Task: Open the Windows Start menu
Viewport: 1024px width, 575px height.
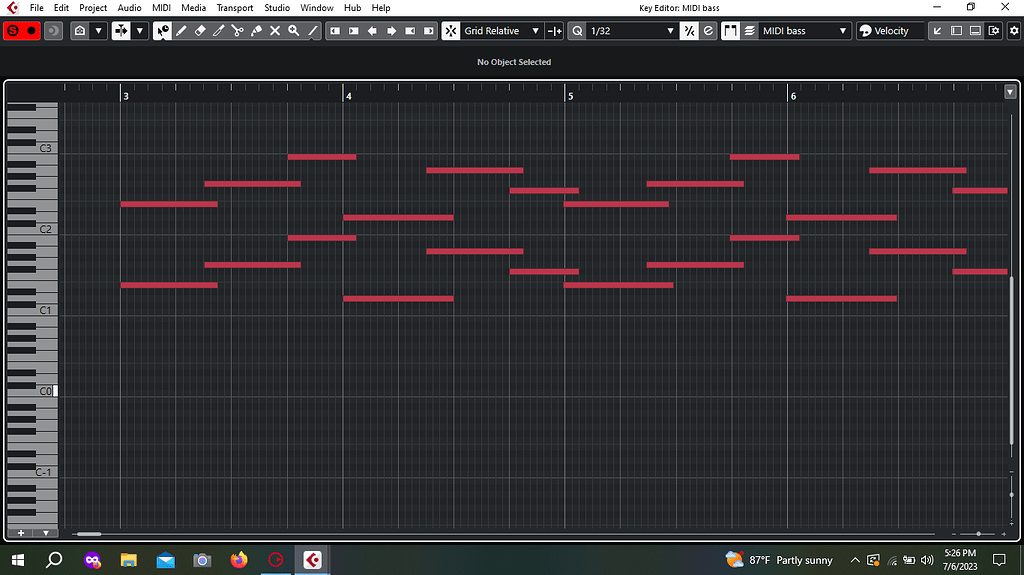Action: pyautogui.click(x=18, y=560)
